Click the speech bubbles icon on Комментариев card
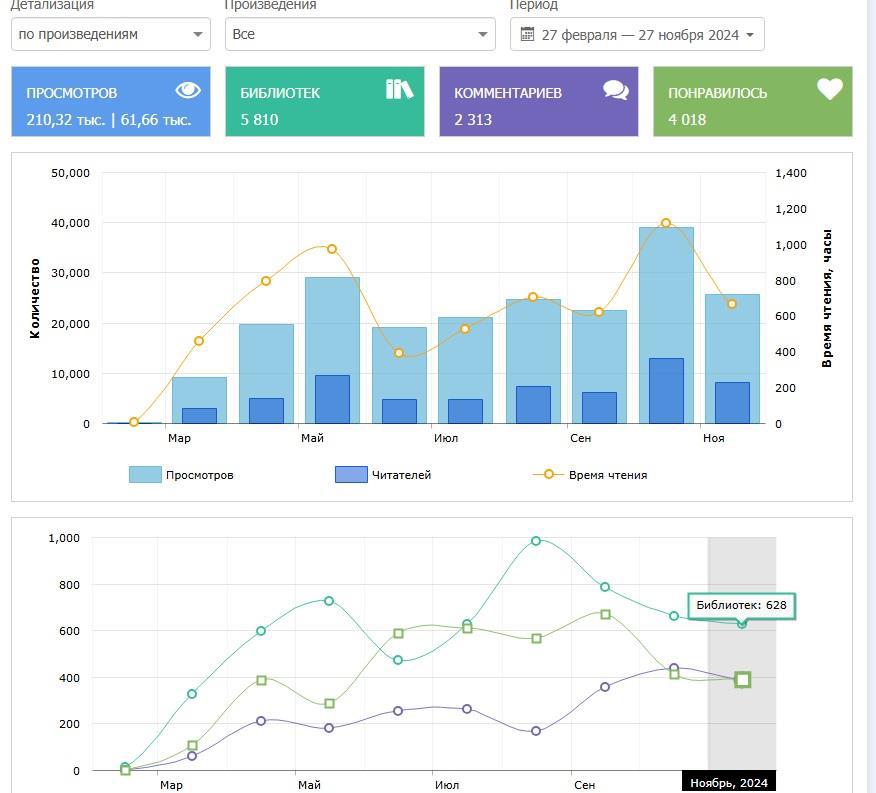 616,90
